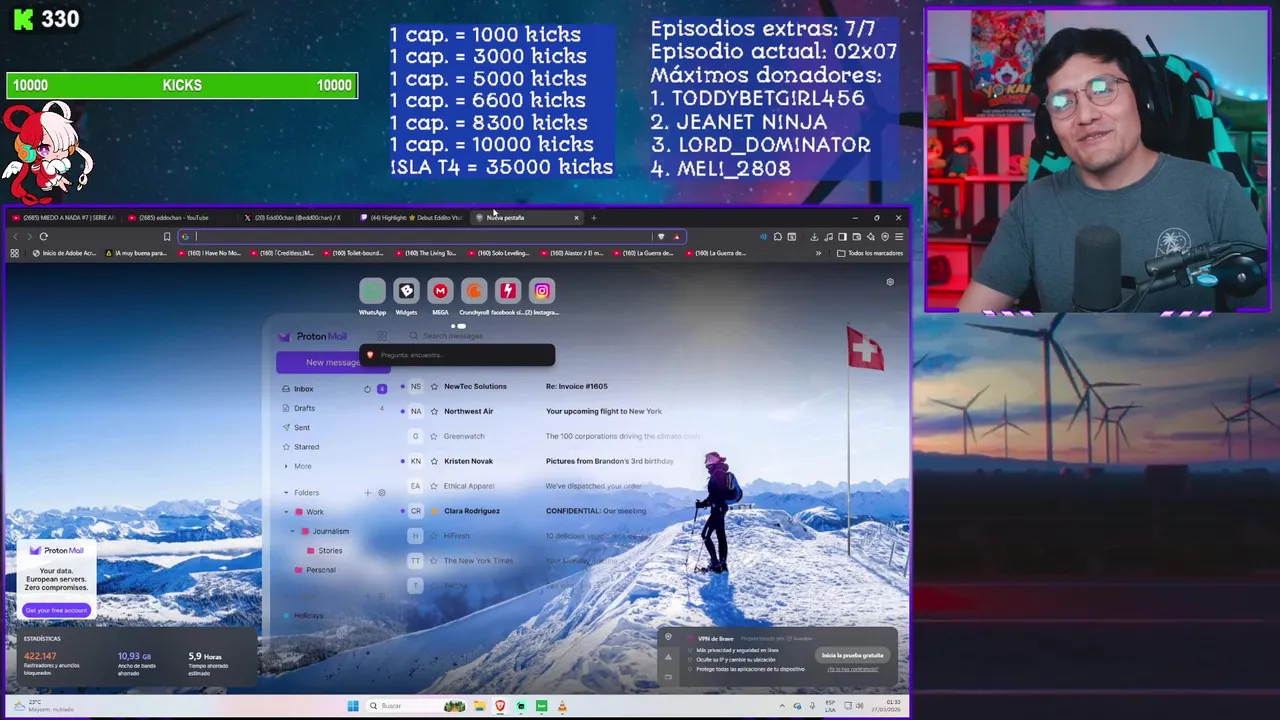Open the I Have No Mo... bookmark
The height and width of the screenshot is (720, 1280).
coord(209,253)
